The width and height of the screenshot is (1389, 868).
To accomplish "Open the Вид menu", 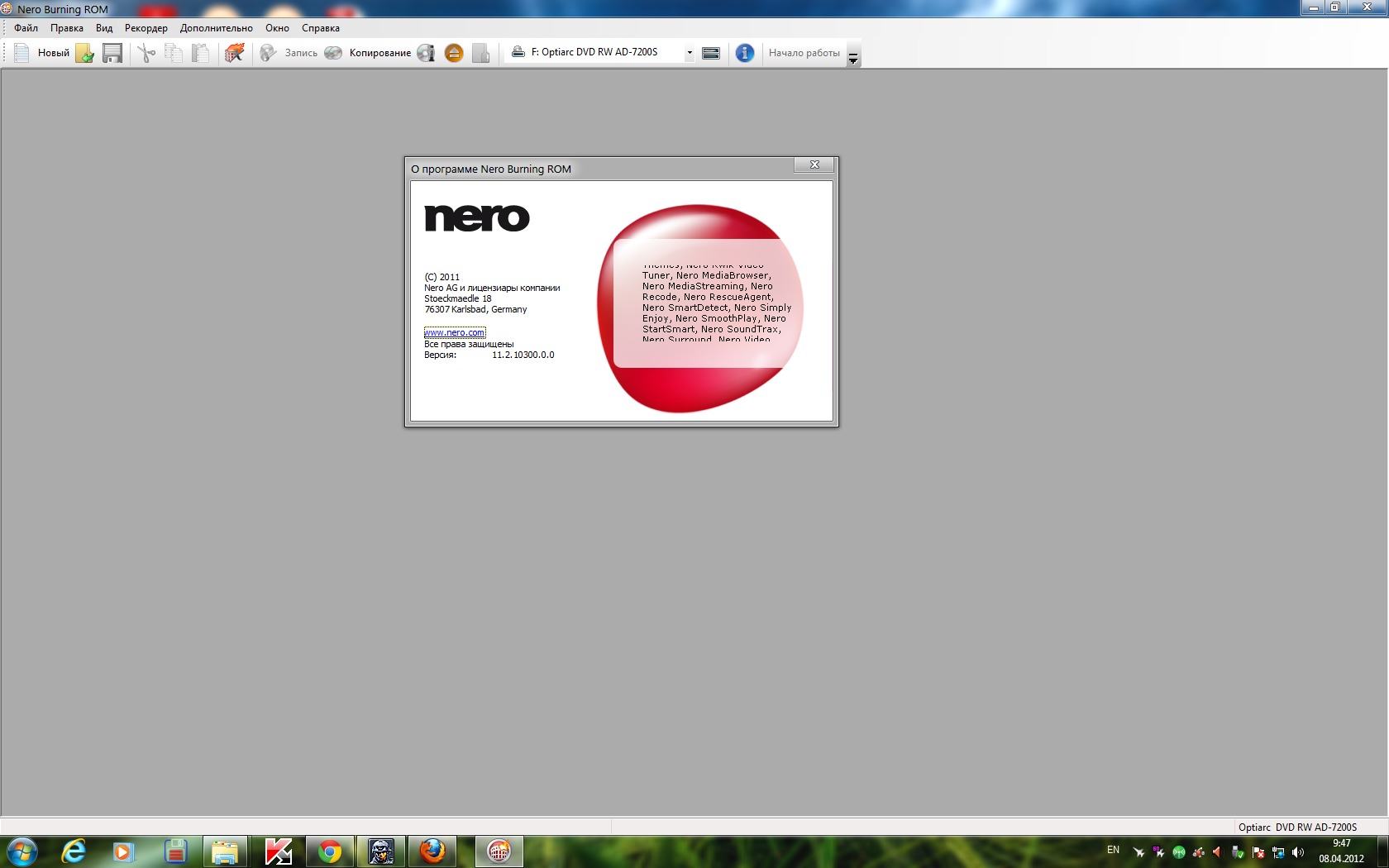I will (104, 28).
